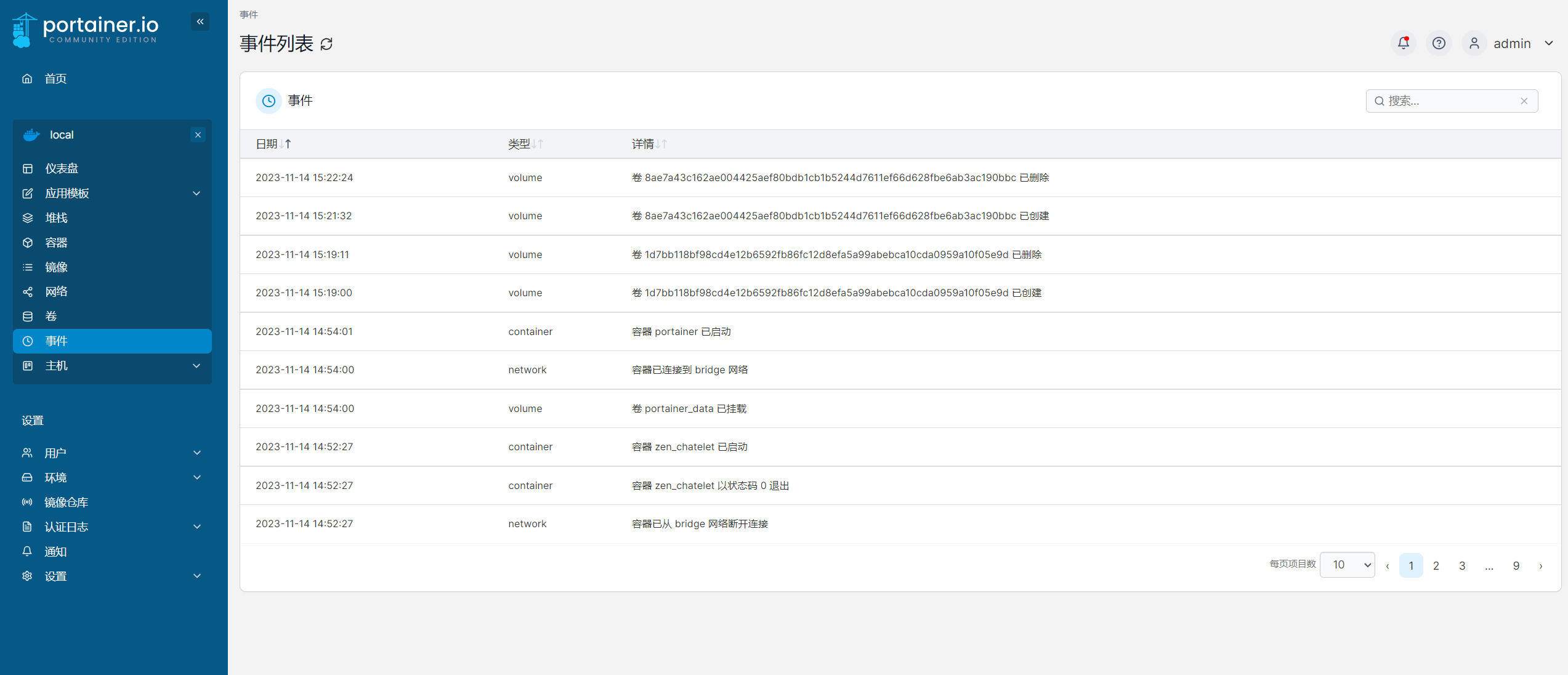Clear the search field with X icon
The width and height of the screenshot is (1568, 675).
[x=1524, y=101]
